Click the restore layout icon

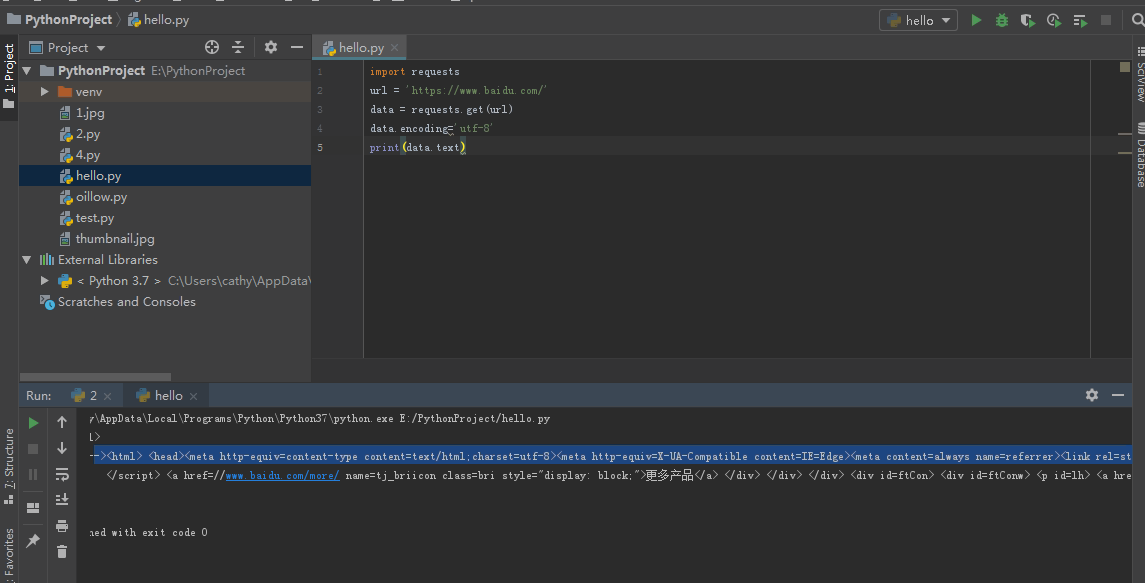(x=33, y=508)
